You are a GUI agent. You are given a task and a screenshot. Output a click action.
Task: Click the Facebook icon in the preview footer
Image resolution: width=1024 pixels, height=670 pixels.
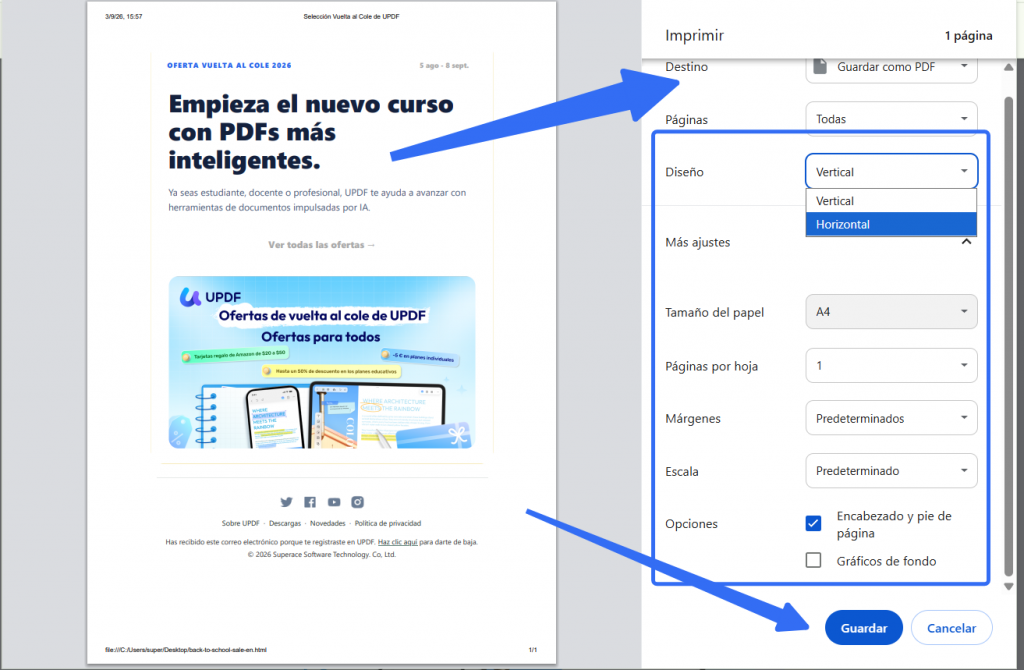[310, 502]
